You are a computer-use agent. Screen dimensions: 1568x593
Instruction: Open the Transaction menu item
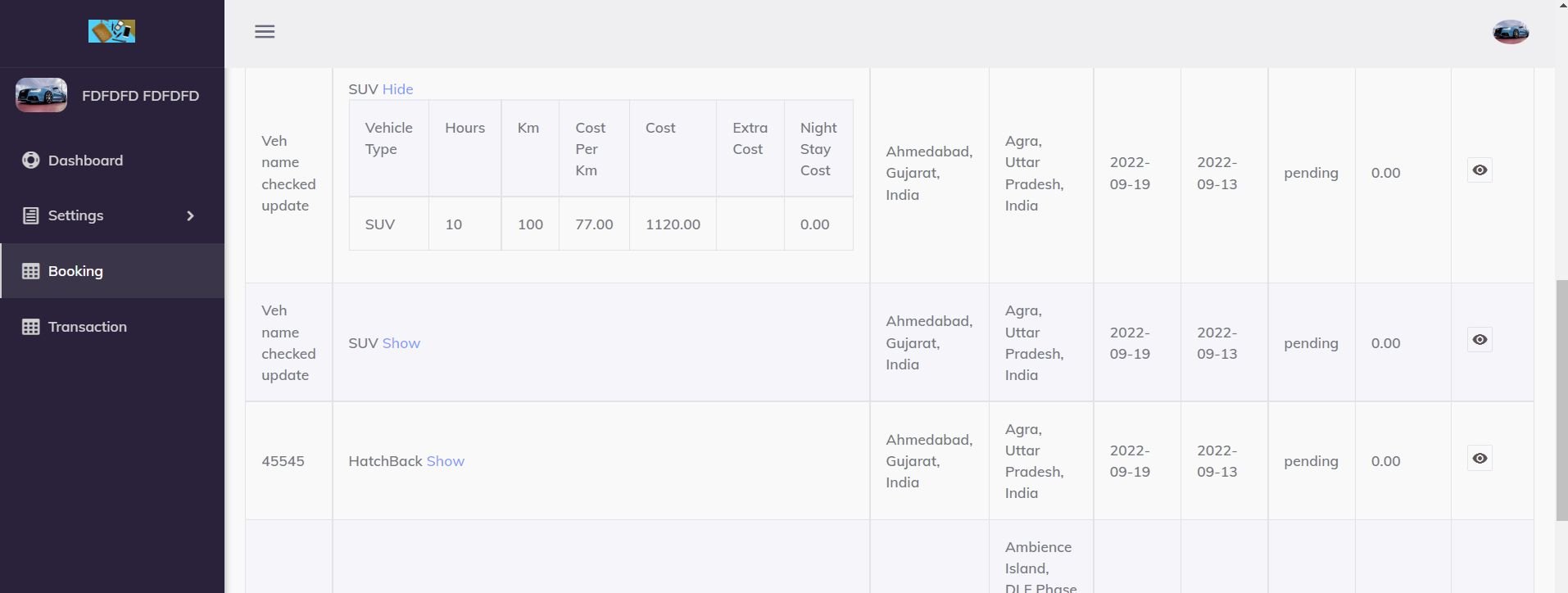point(87,327)
